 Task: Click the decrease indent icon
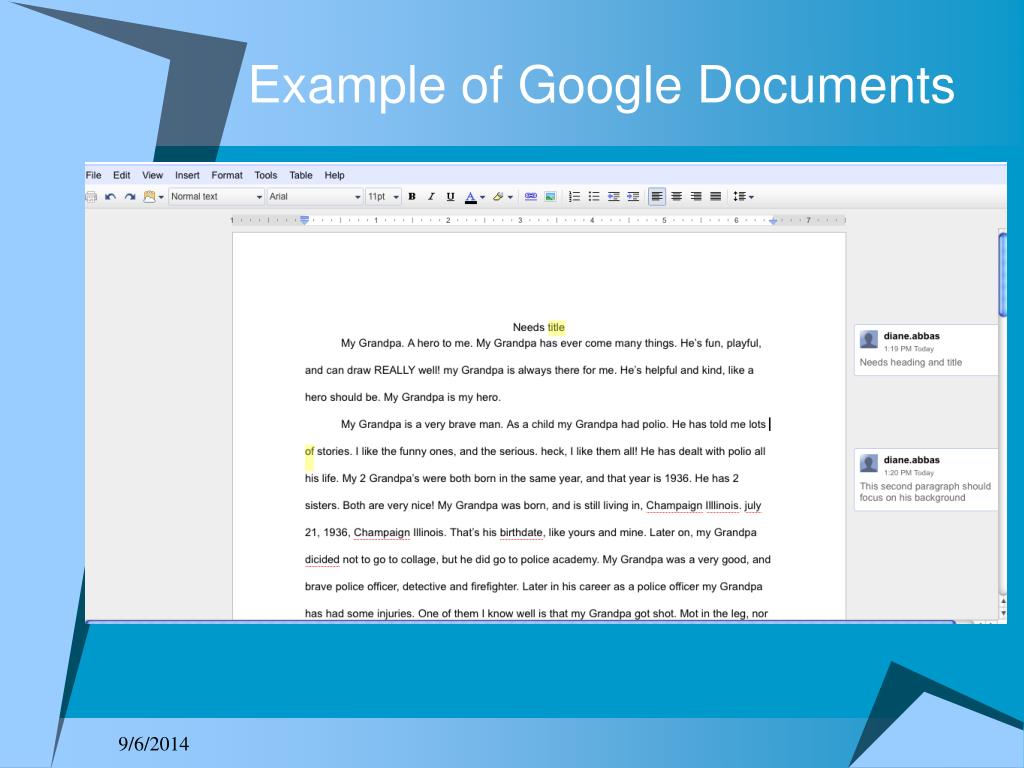click(614, 197)
